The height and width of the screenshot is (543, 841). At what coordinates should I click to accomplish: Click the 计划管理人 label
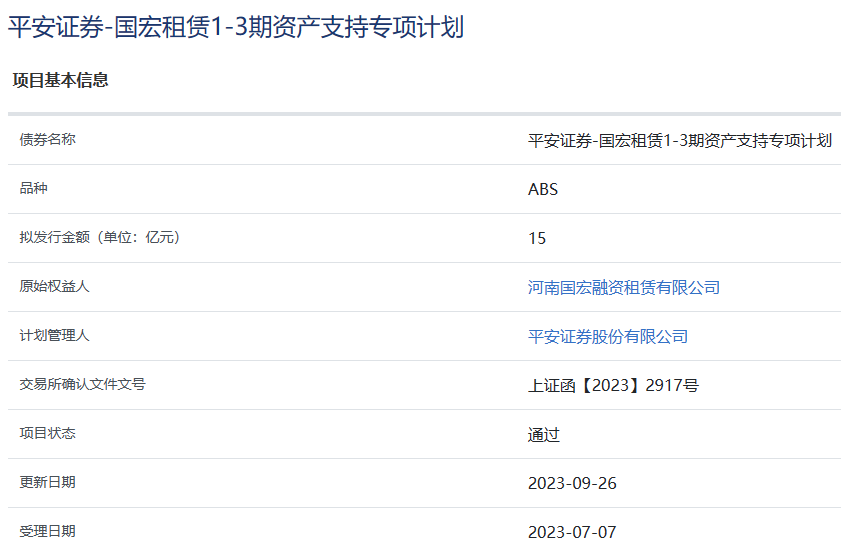click(54, 335)
